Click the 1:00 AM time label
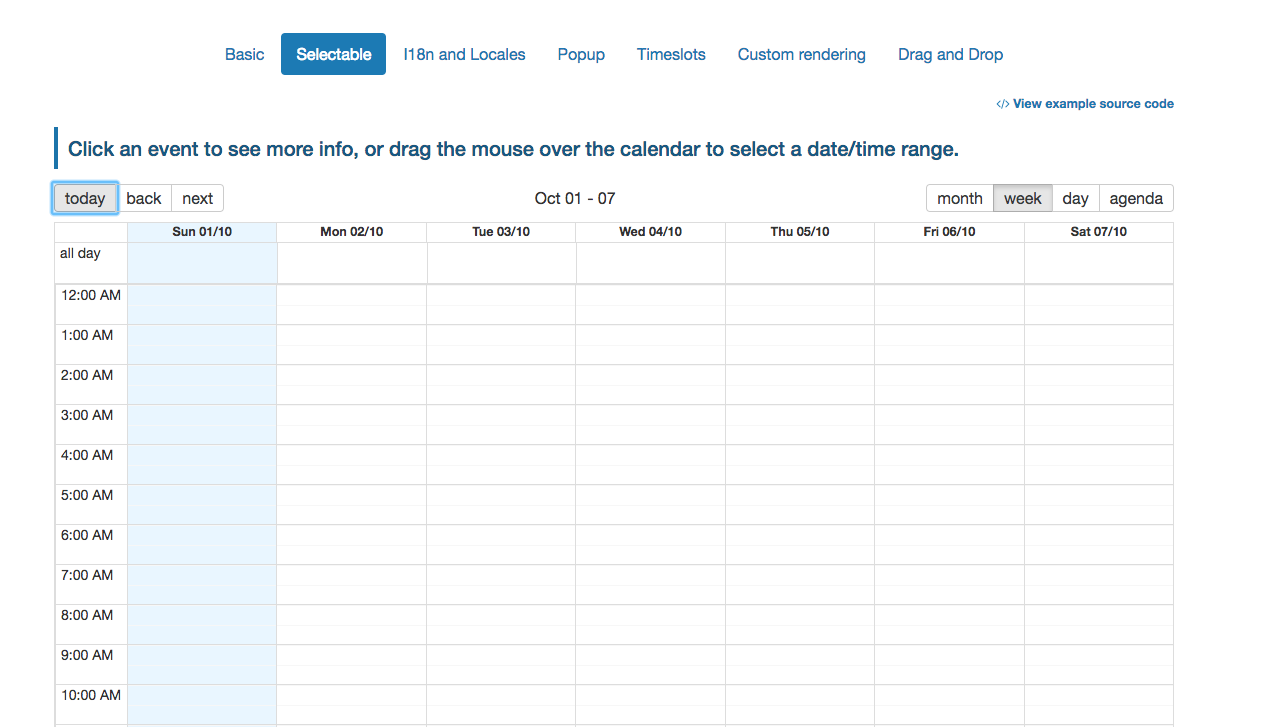This screenshot has width=1275, height=727. point(88,335)
